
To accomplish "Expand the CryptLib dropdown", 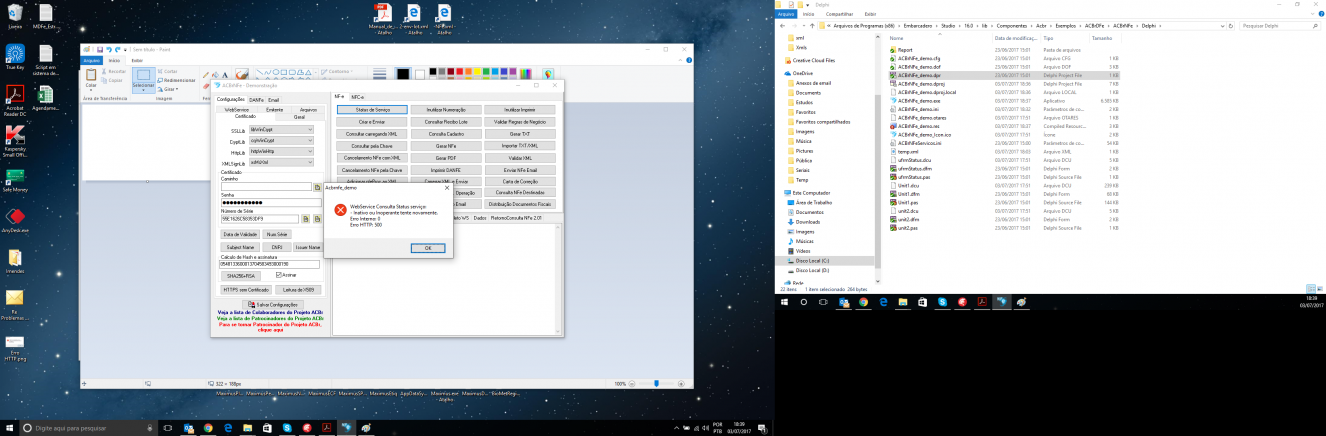I will click(x=282, y=141).
